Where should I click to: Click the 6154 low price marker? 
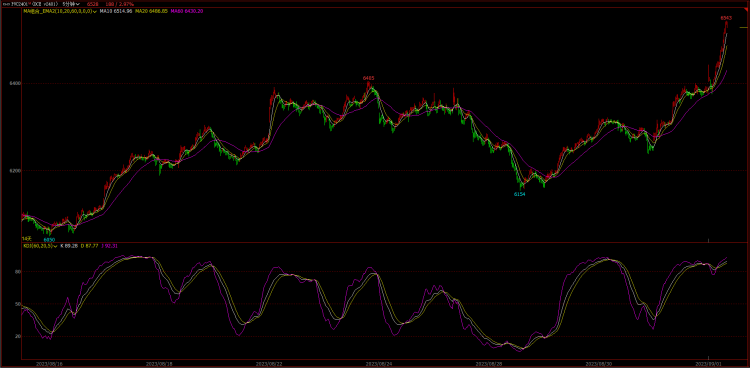point(519,194)
